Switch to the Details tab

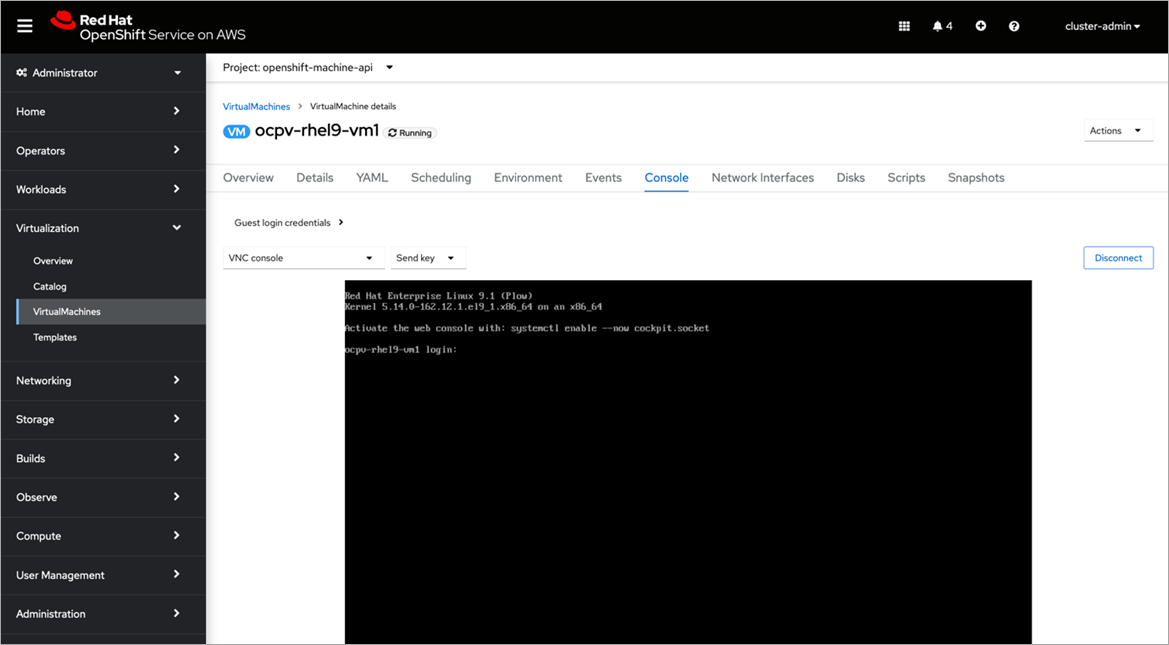(315, 177)
